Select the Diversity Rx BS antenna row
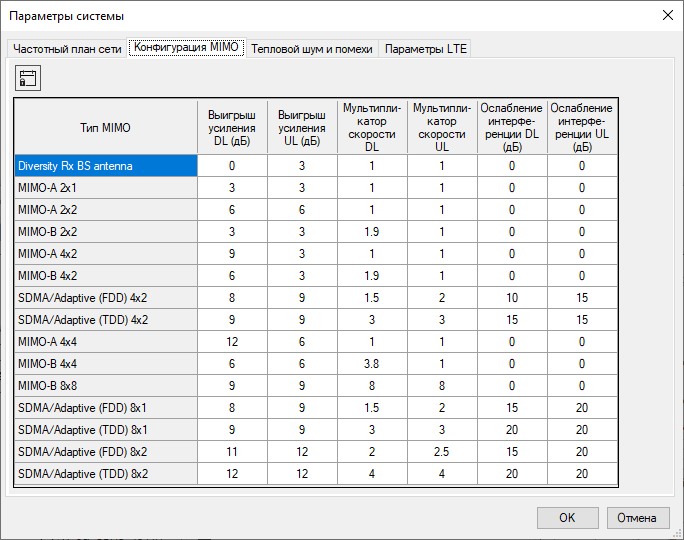The width and height of the screenshot is (684, 540). point(105,166)
